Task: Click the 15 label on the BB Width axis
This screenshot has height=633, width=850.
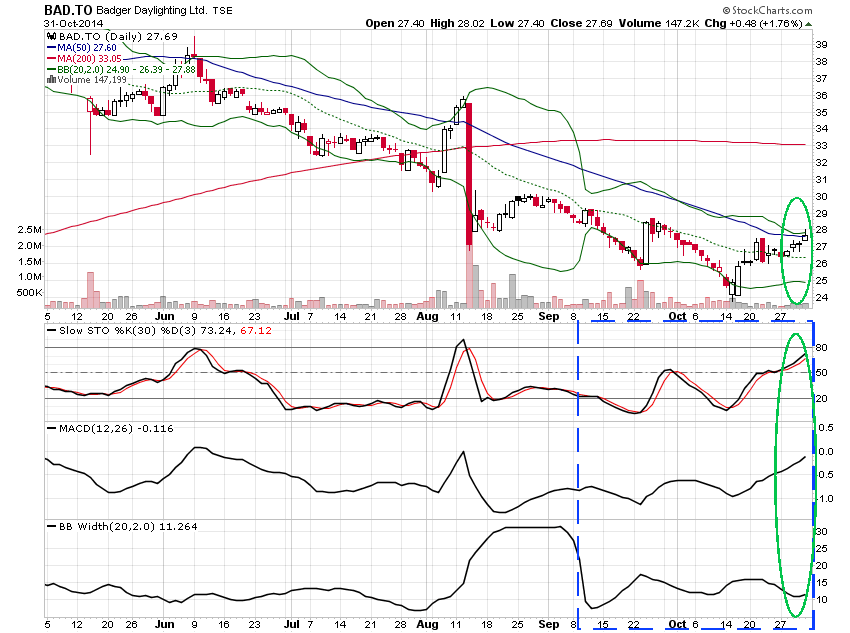Action: [821, 583]
